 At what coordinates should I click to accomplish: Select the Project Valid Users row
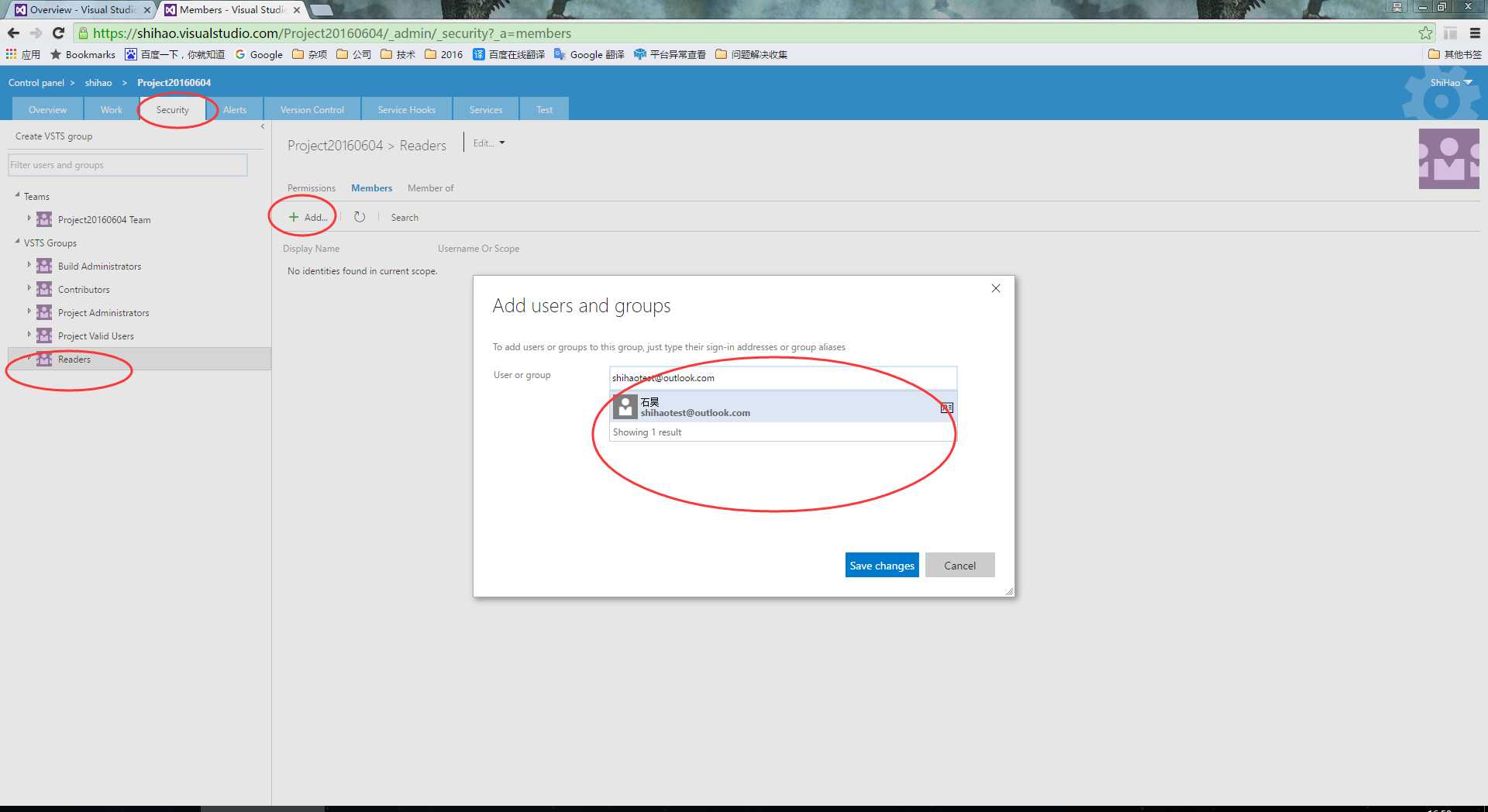pyautogui.click(x=139, y=335)
